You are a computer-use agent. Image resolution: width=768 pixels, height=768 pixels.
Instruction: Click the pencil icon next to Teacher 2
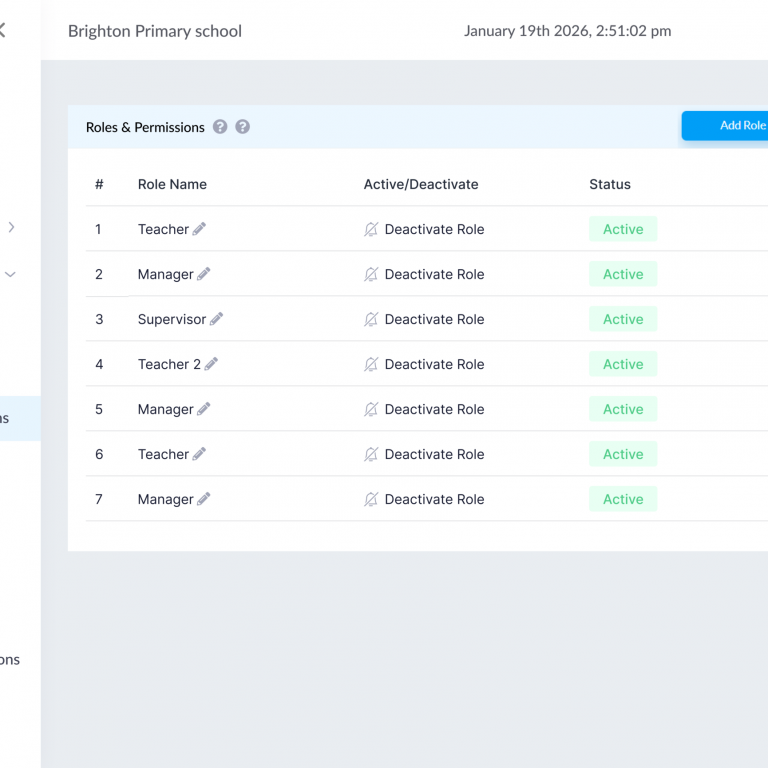tap(211, 364)
